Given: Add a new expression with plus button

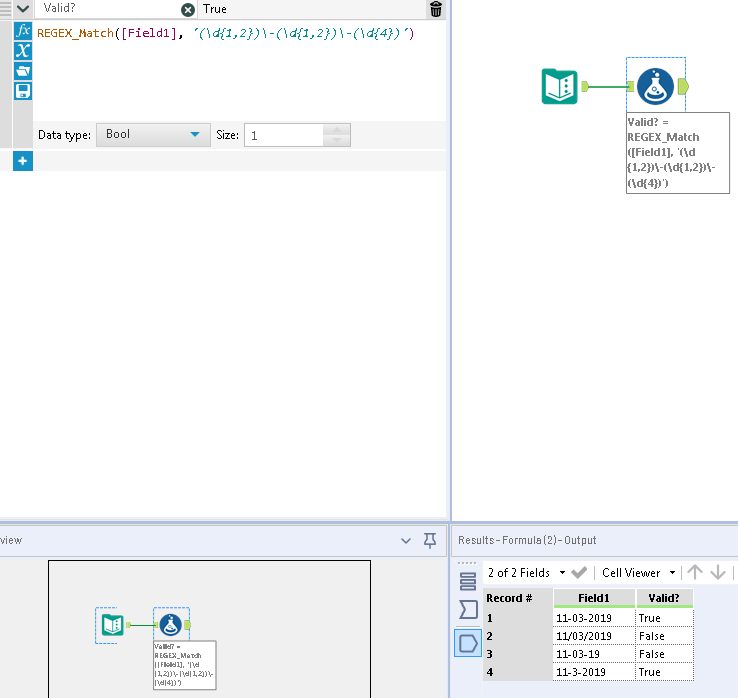Looking at the screenshot, I should (23, 161).
